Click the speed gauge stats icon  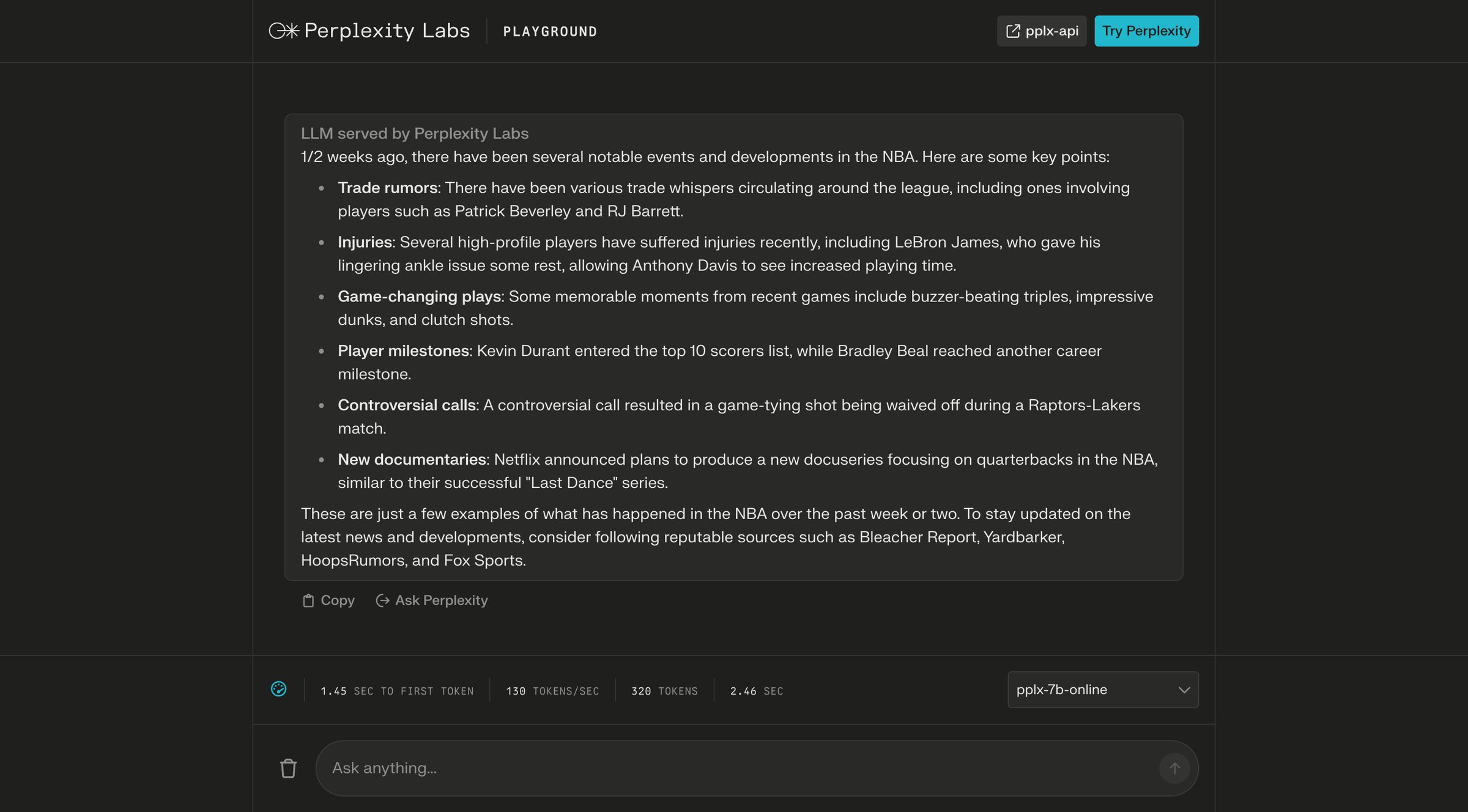pos(278,689)
